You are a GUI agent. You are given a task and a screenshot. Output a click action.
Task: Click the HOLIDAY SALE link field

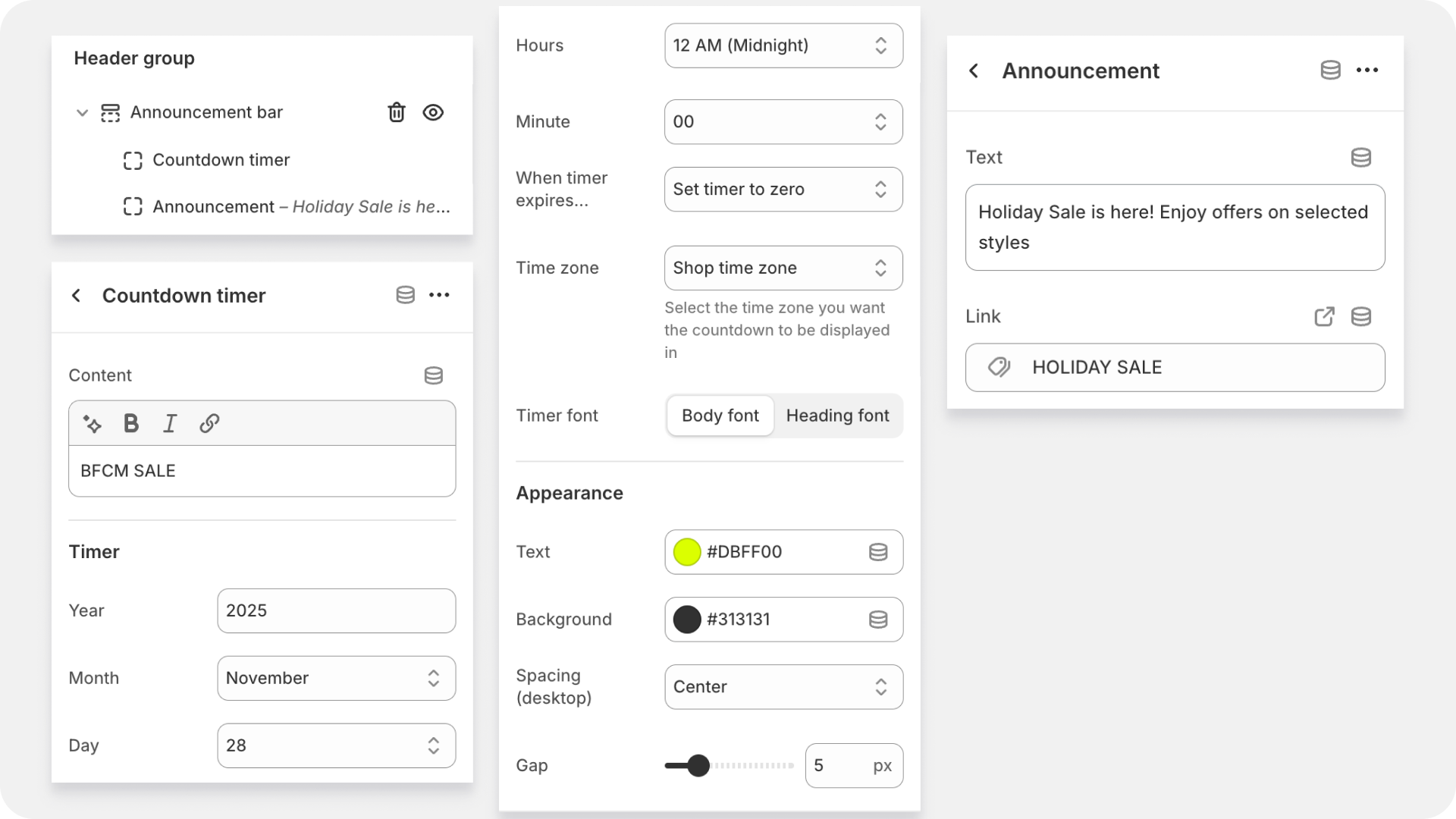click(x=1175, y=368)
